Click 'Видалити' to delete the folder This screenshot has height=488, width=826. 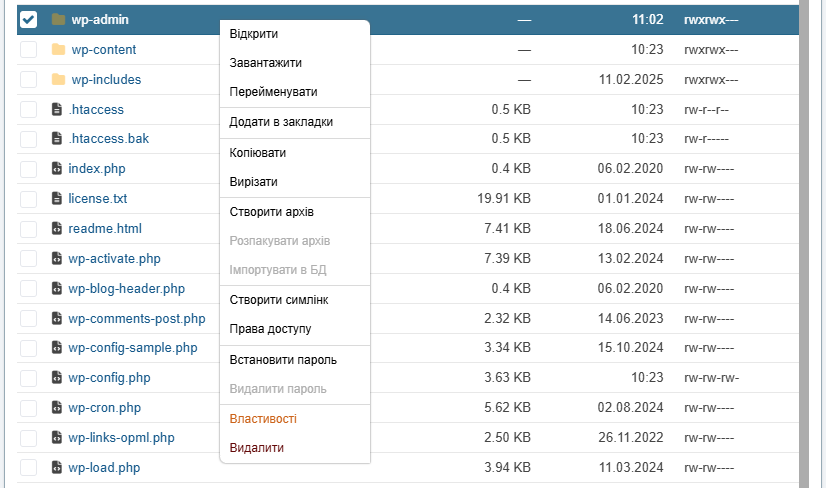[257, 448]
